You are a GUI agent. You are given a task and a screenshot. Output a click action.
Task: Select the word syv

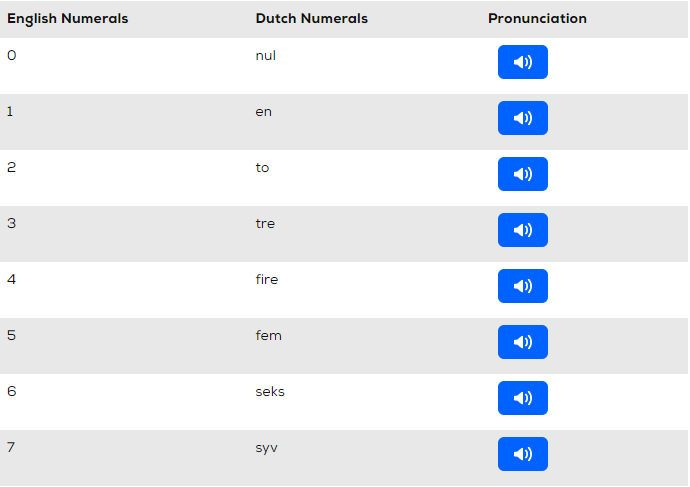point(267,448)
